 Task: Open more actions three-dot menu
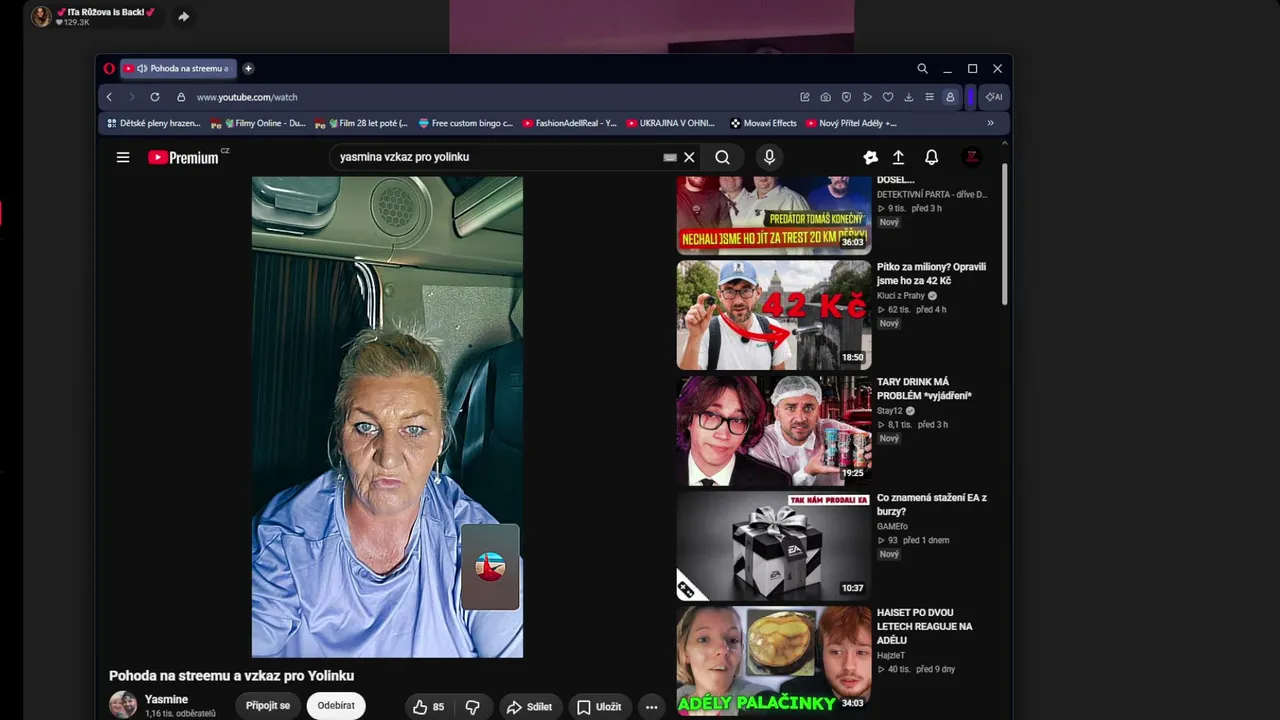pyautogui.click(x=651, y=707)
